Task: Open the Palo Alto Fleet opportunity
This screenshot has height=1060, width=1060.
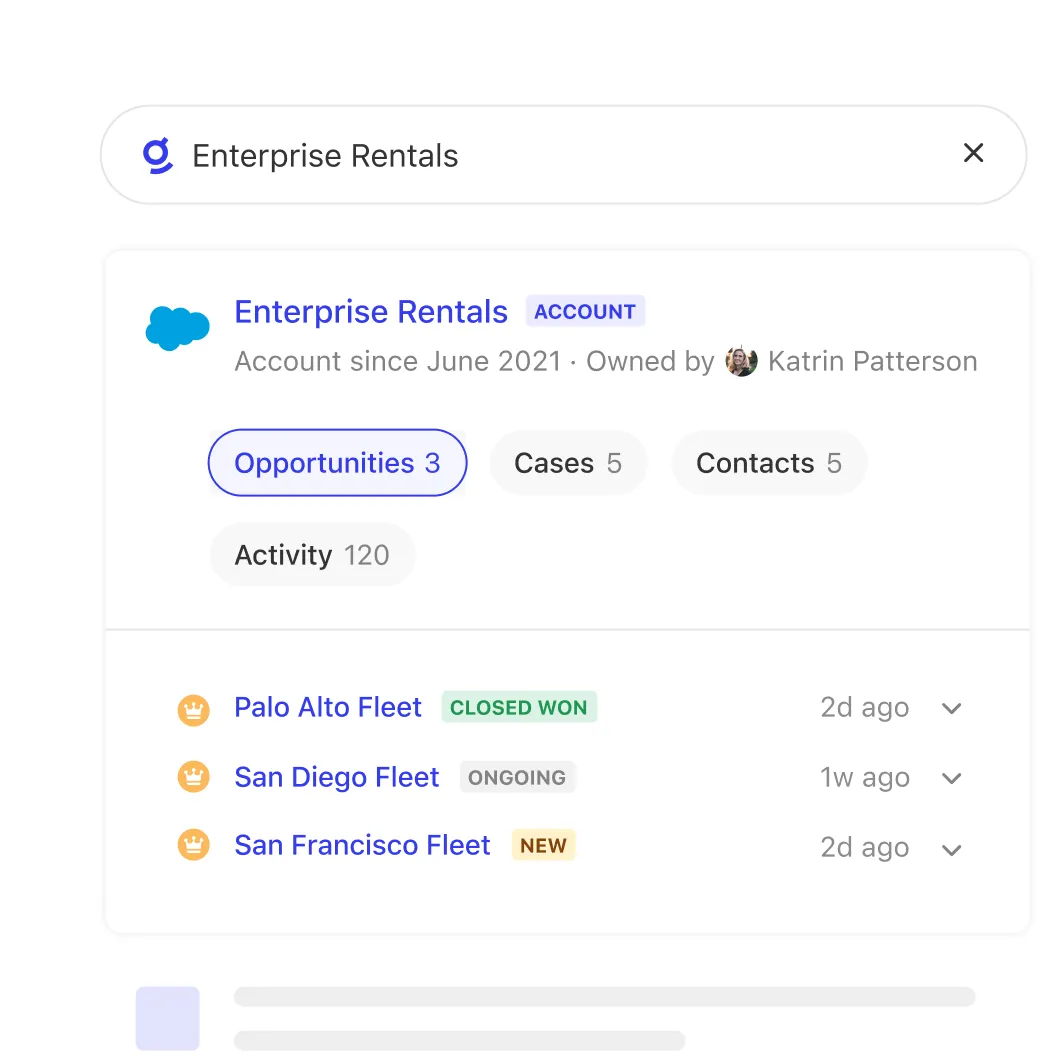Action: click(328, 707)
